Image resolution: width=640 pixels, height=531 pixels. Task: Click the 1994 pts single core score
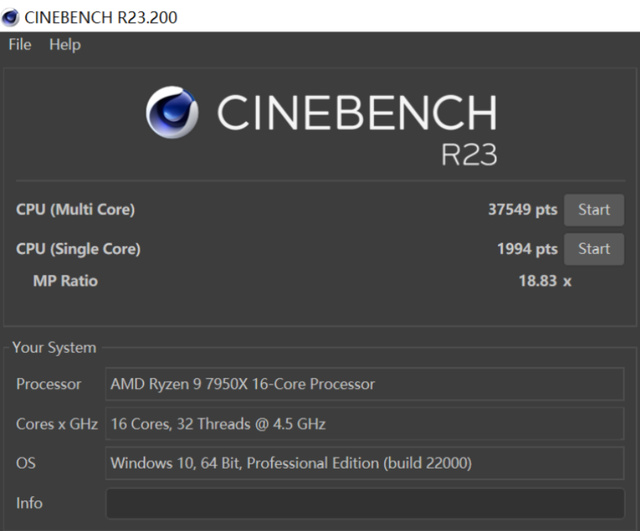tap(527, 249)
